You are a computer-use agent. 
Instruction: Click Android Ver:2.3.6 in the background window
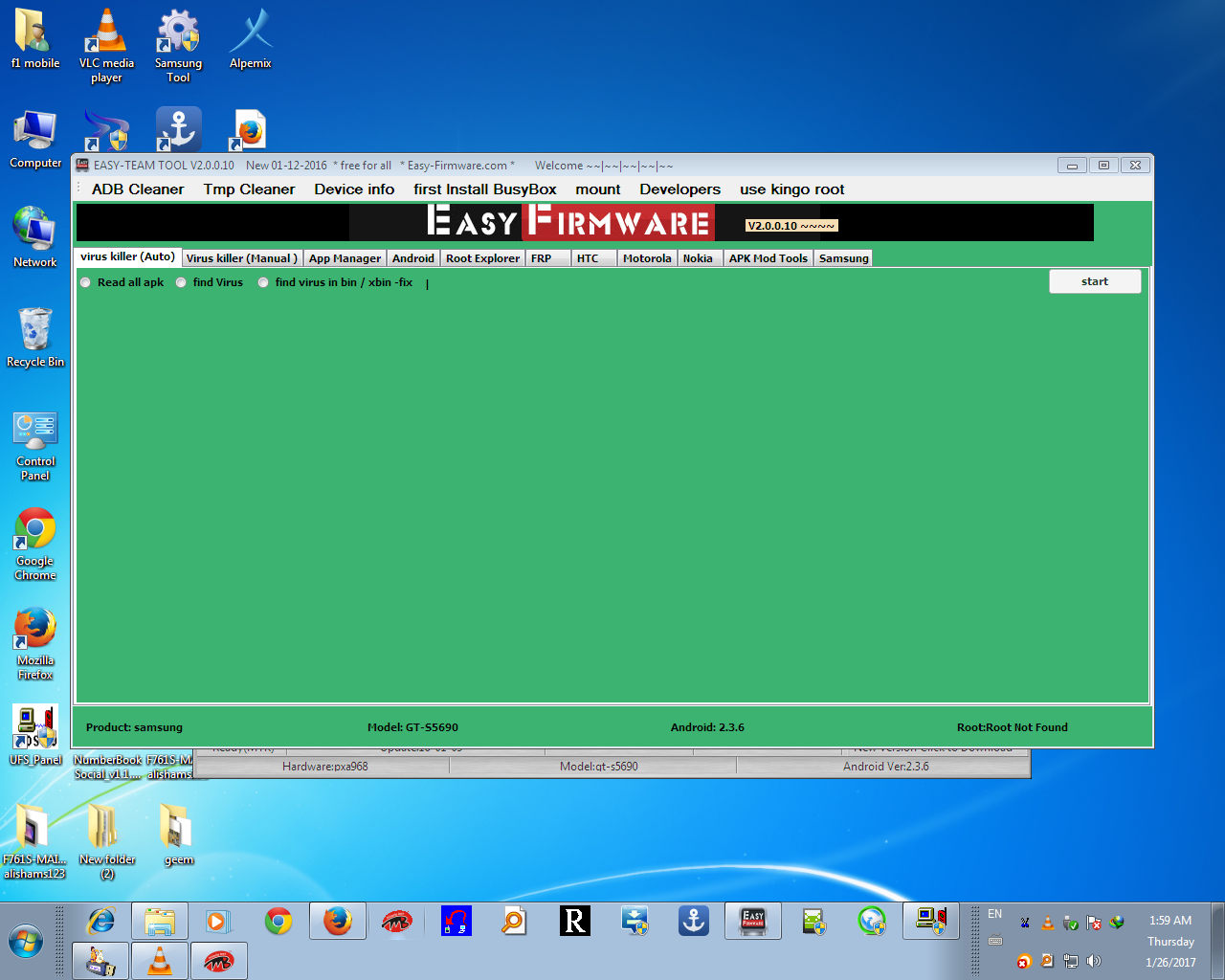886,767
